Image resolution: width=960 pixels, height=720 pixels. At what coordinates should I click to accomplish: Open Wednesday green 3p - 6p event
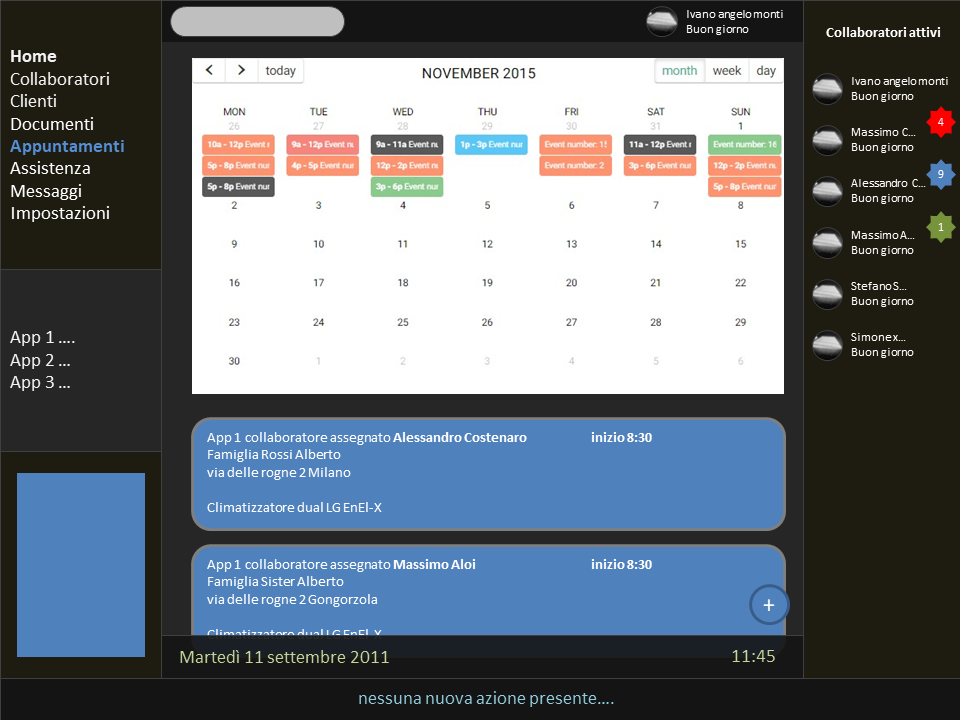pyautogui.click(x=407, y=186)
